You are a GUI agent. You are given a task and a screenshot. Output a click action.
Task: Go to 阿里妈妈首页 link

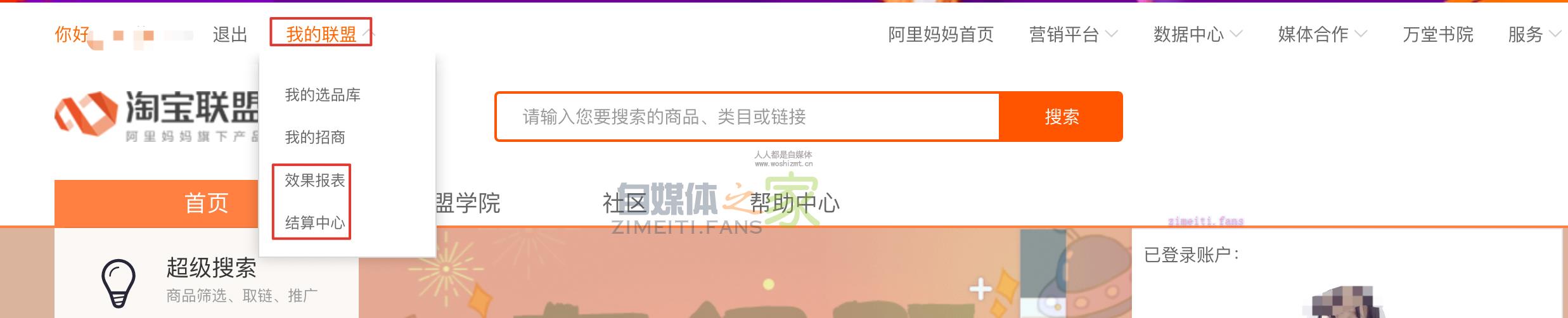click(941, 34)
